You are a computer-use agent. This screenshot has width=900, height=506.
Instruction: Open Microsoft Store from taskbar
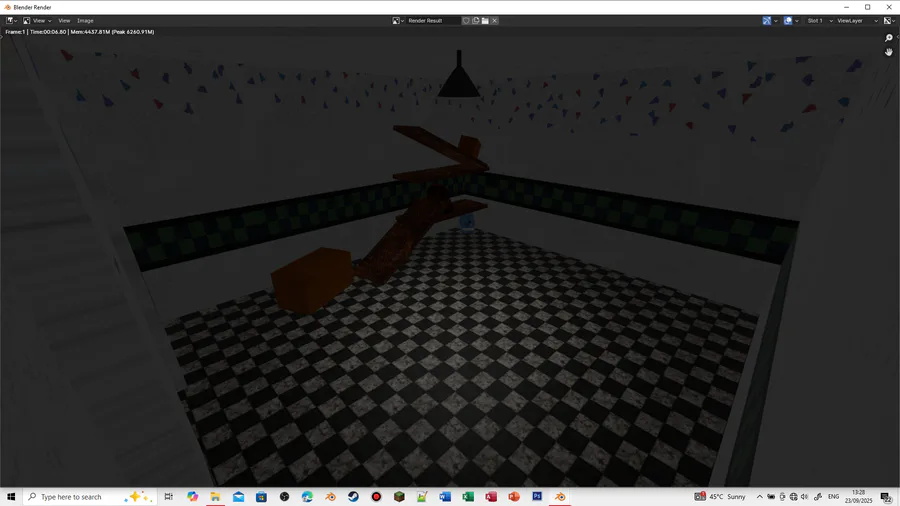261,497
